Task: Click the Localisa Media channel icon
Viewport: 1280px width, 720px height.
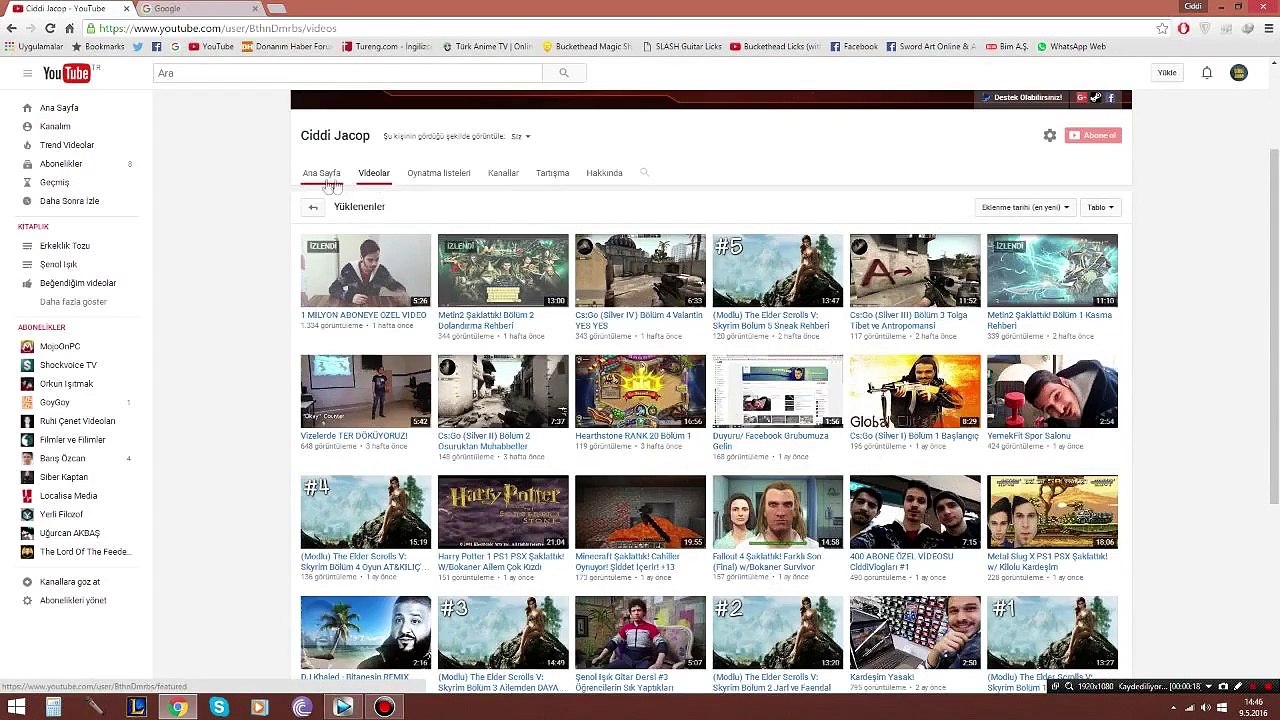Action: pyautogui.click(x=28, y=496)
